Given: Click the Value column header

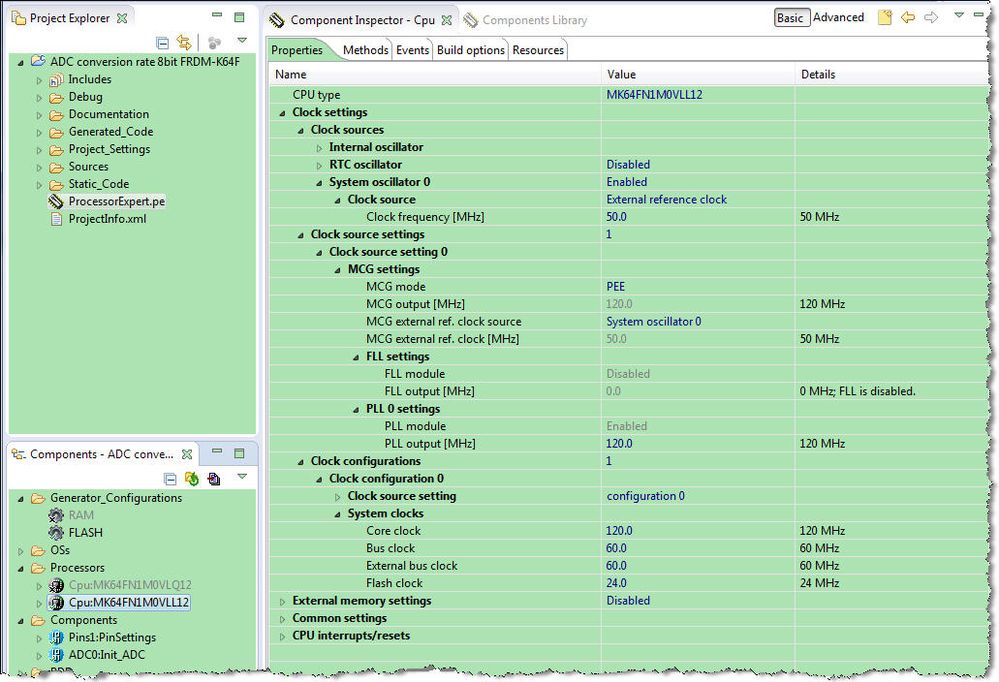Looking at the screenshot, I should [x=698, y=75].
